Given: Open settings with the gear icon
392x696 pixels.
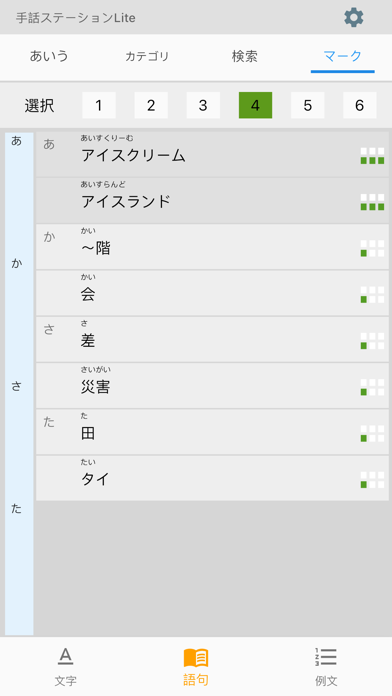Looking at the screenshot, I should pos(353,17).
